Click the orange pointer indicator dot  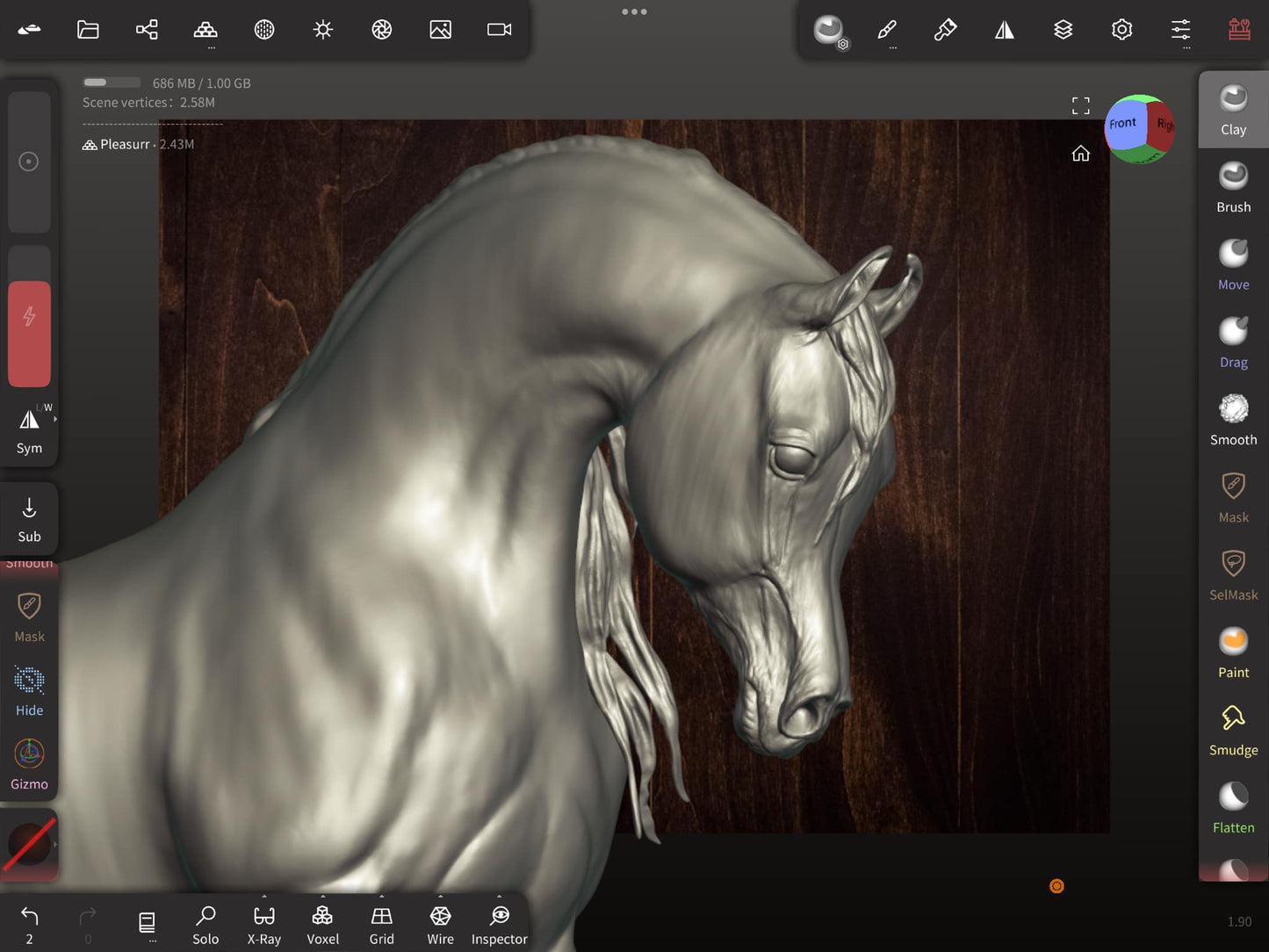[1056, 886]
